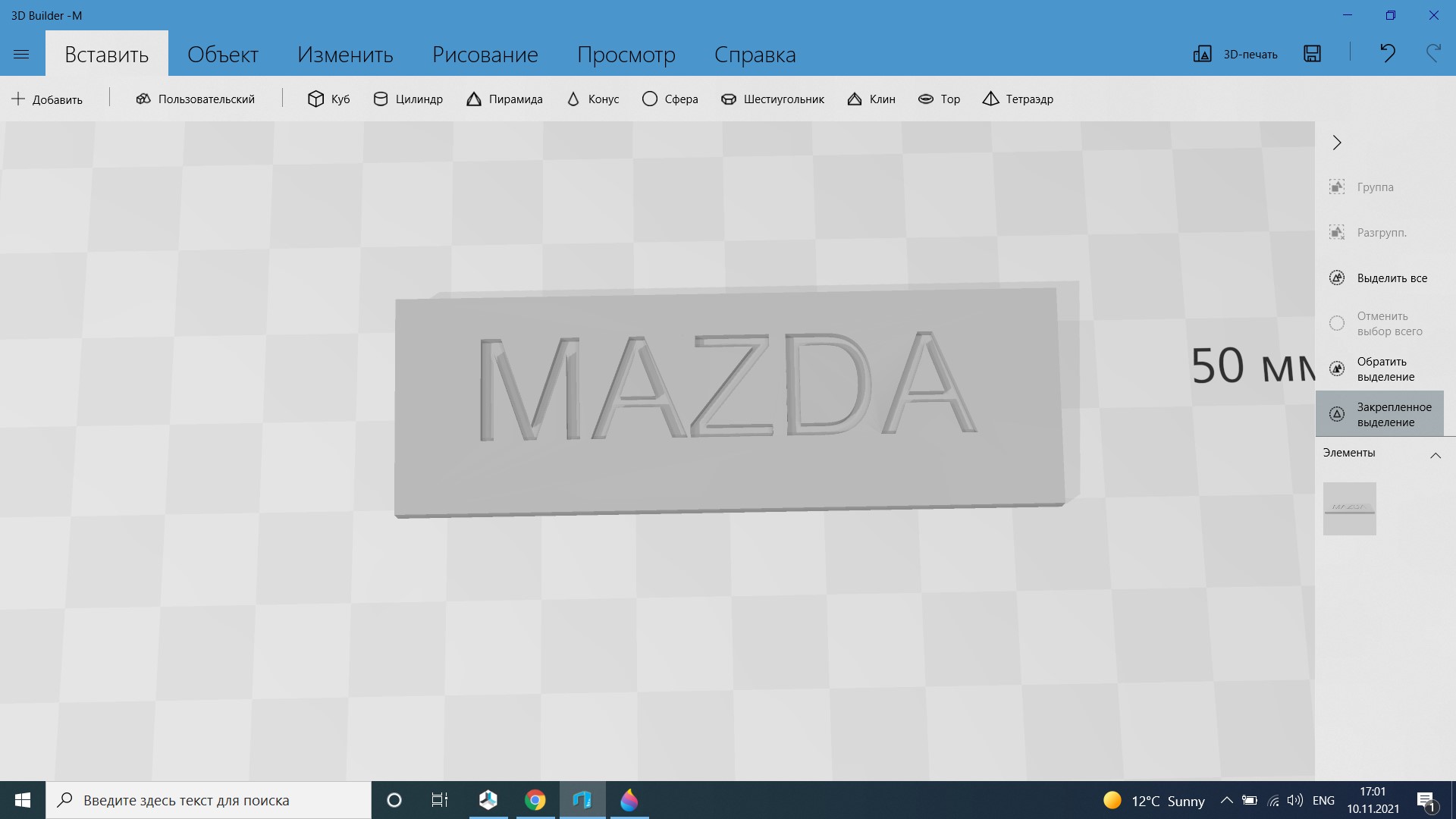Insert a Шестиугольник shape
Image resolution: width=1456 pixels, height=819 pixels.
(x=772, y=99)
